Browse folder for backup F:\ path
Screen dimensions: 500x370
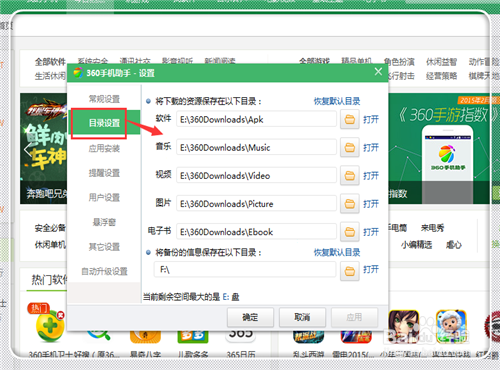tap(350, 271)
